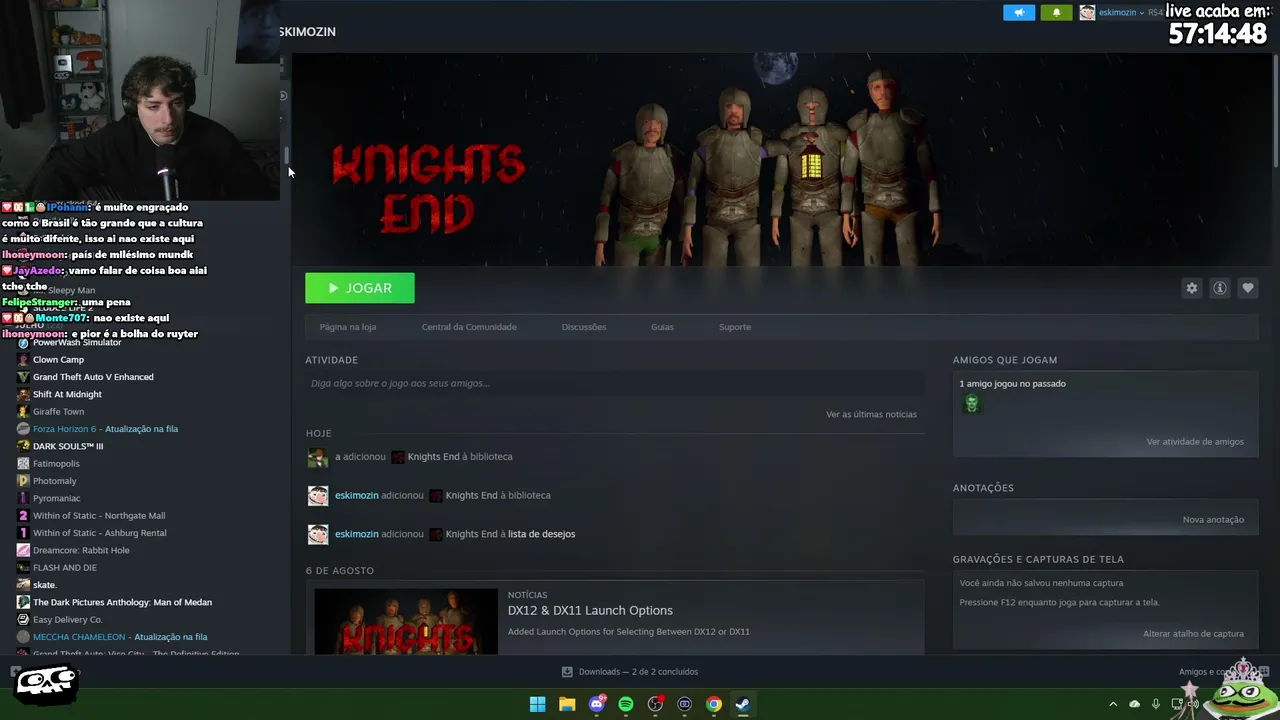Click the microphone icon in the system tray
The height and width of the screenshot is (720, 1280).
[x=1156, y=704]
